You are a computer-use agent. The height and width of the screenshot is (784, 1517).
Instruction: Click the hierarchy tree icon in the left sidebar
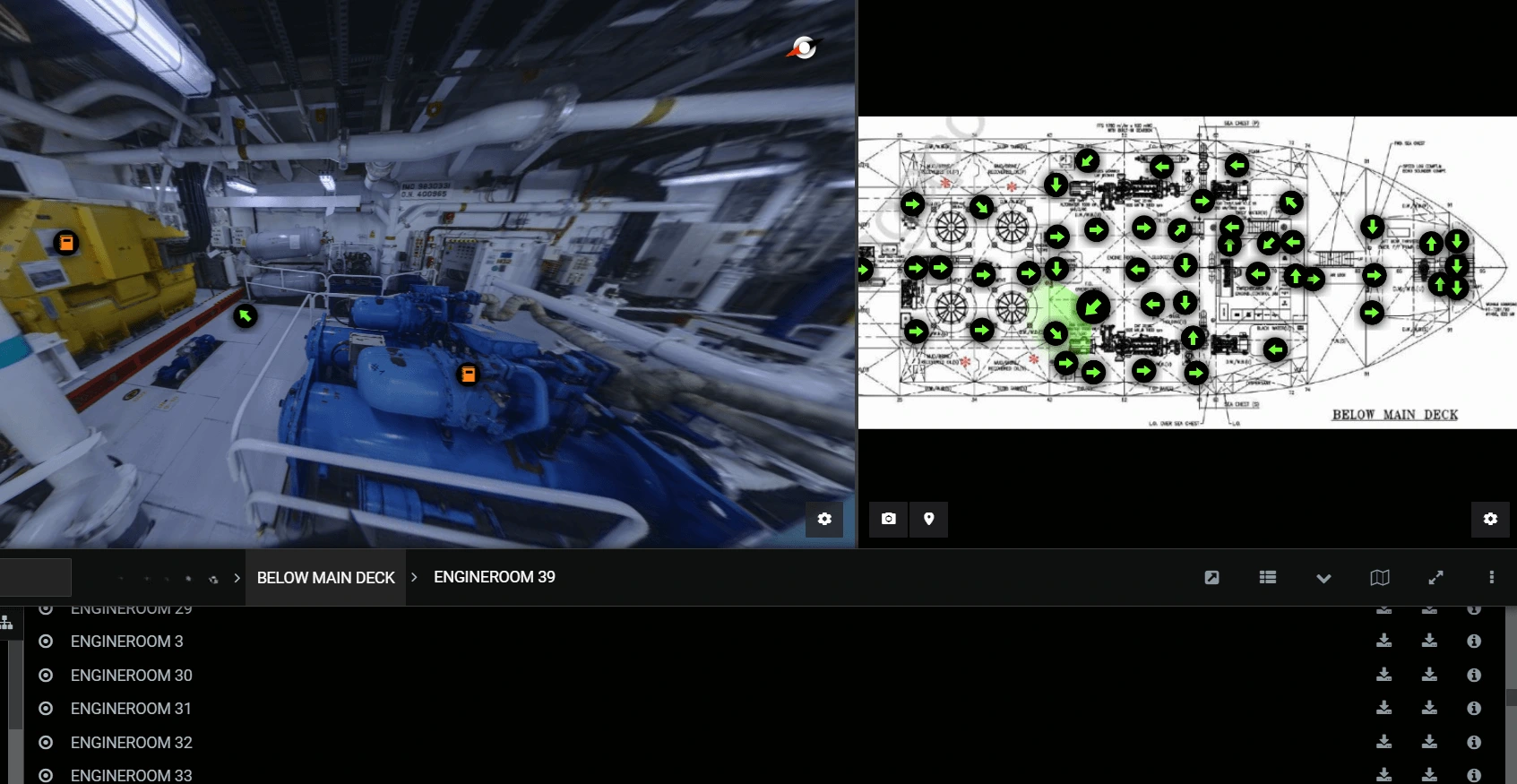[x=7, y=621]
